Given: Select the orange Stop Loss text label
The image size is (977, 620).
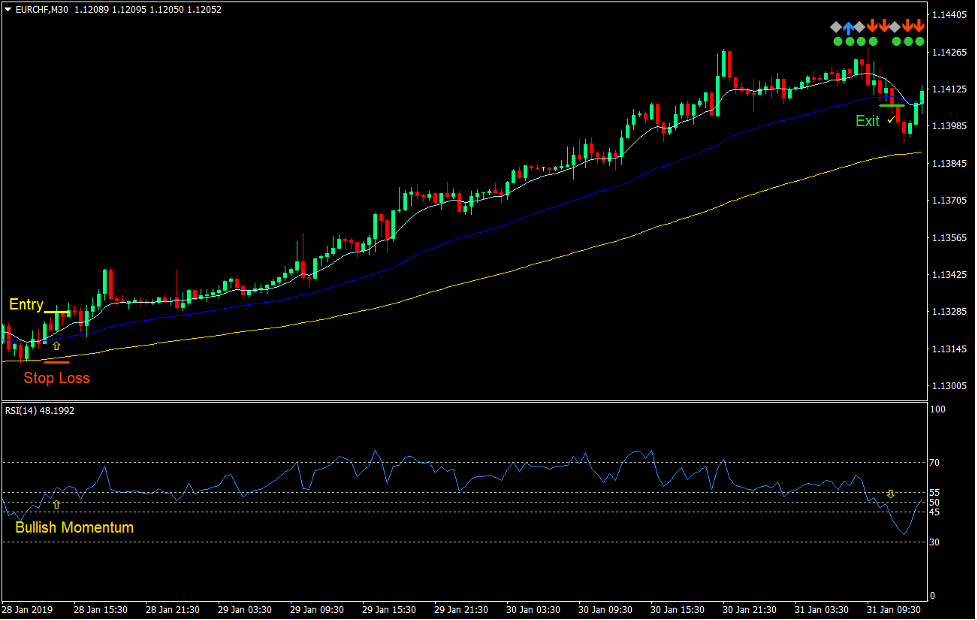Looking at the screenshot, I should coord(56,378).
